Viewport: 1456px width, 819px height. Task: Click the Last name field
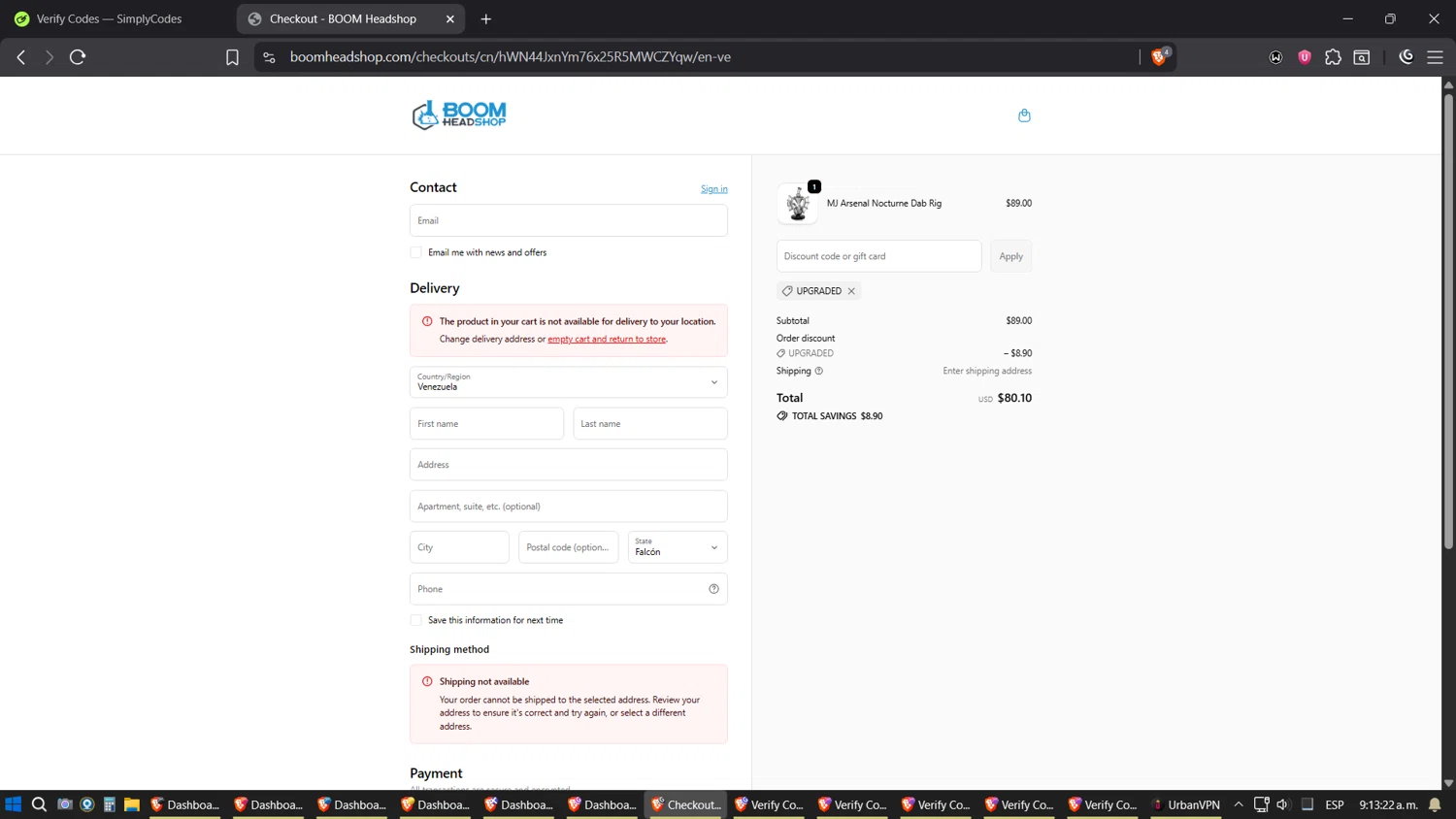coord(650,424)
